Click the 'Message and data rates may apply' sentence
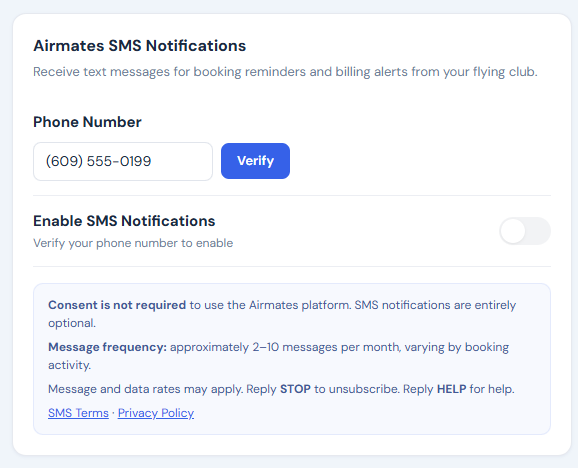 (x=146, y=389)
